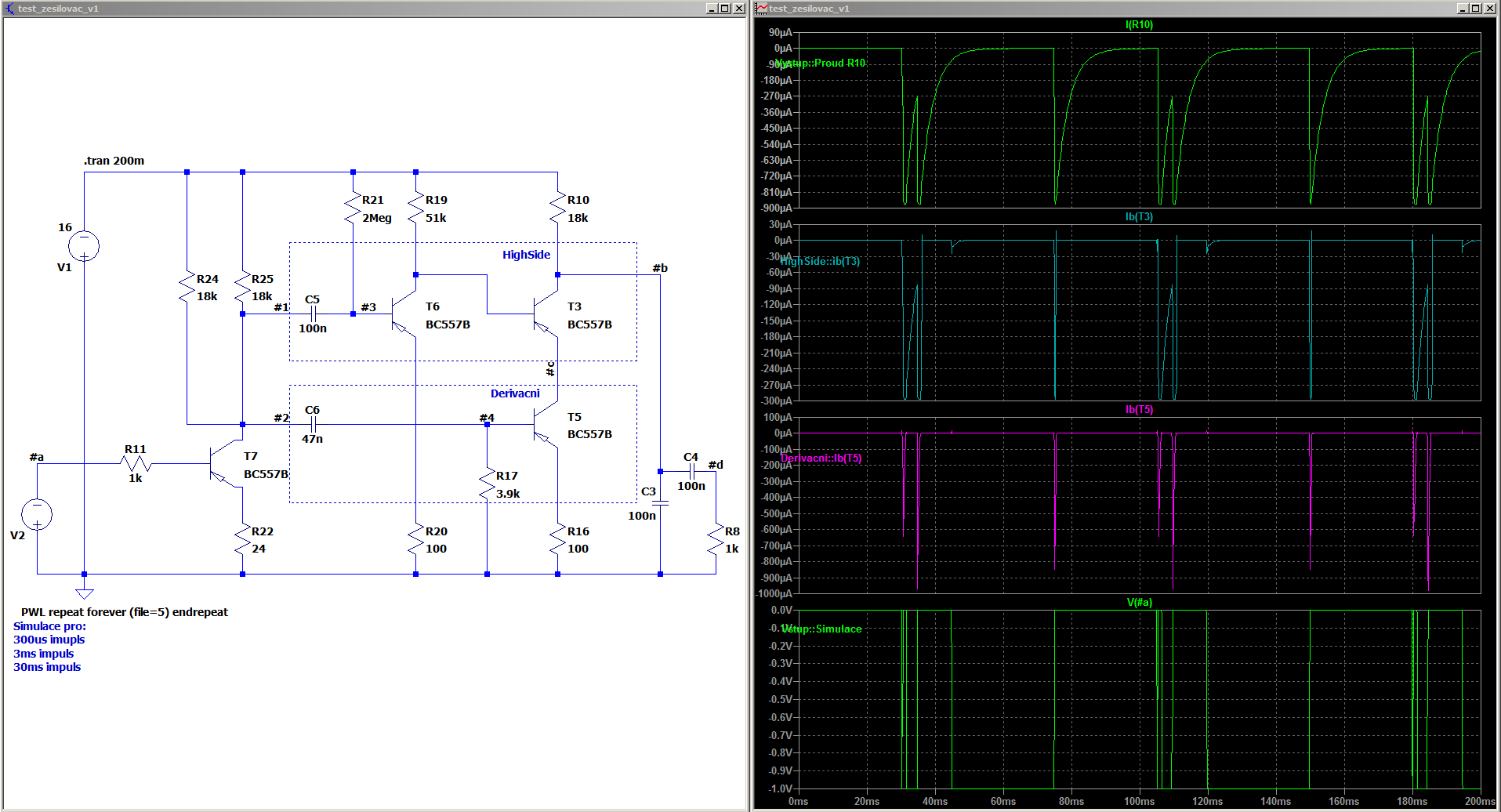
Task: Click the R21 2Meg resistor
Action: pos(353,208)
